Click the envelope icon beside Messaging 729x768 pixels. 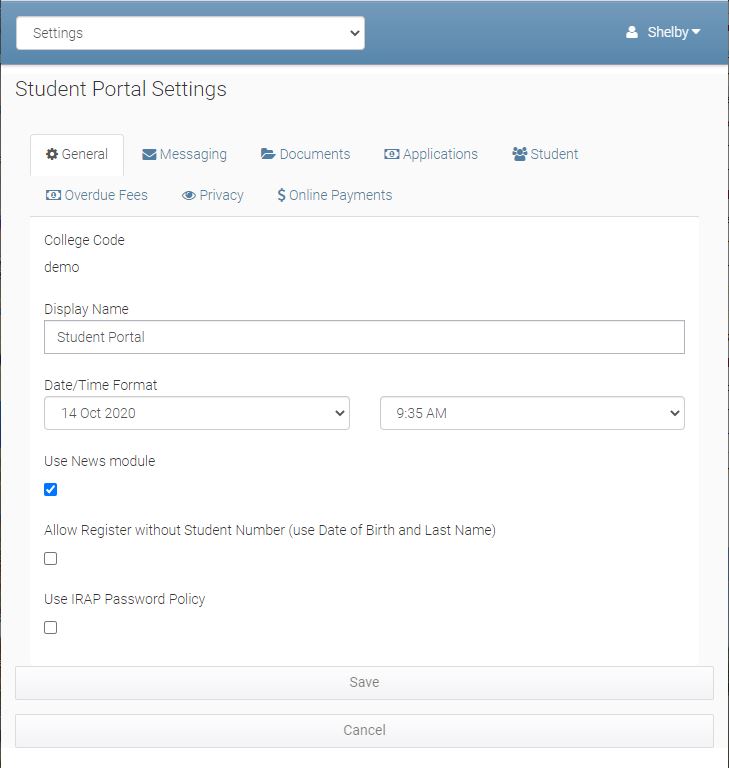click(x=149, y=154)
